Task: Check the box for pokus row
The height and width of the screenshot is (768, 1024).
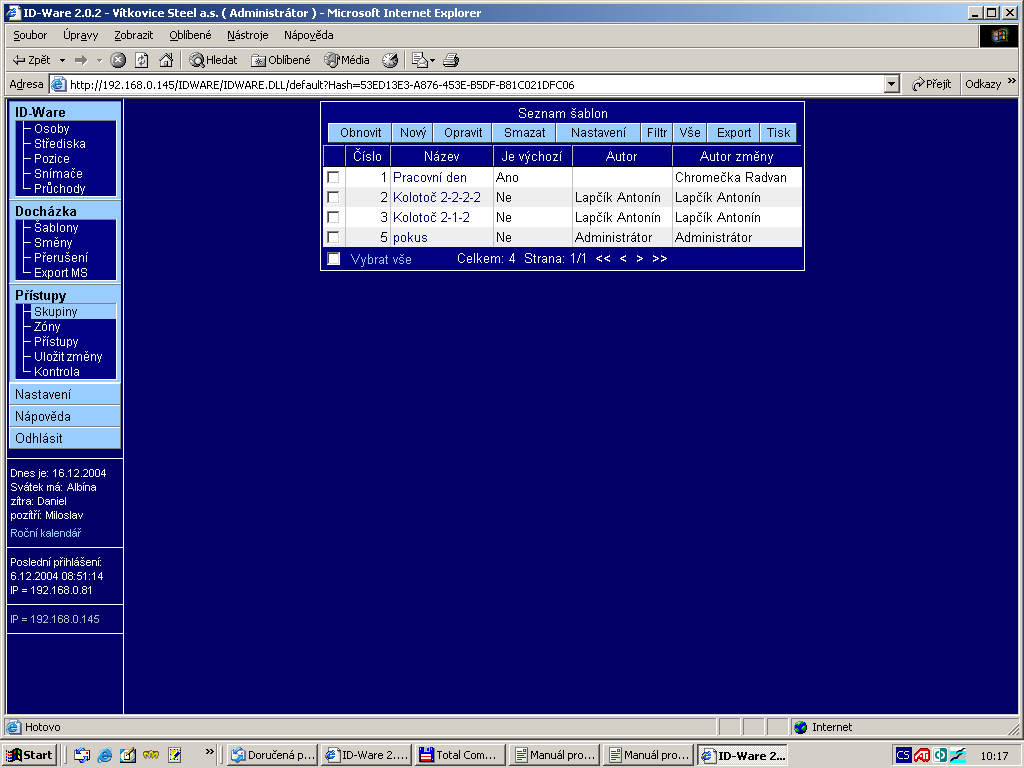Action: [x=333, y=237]
